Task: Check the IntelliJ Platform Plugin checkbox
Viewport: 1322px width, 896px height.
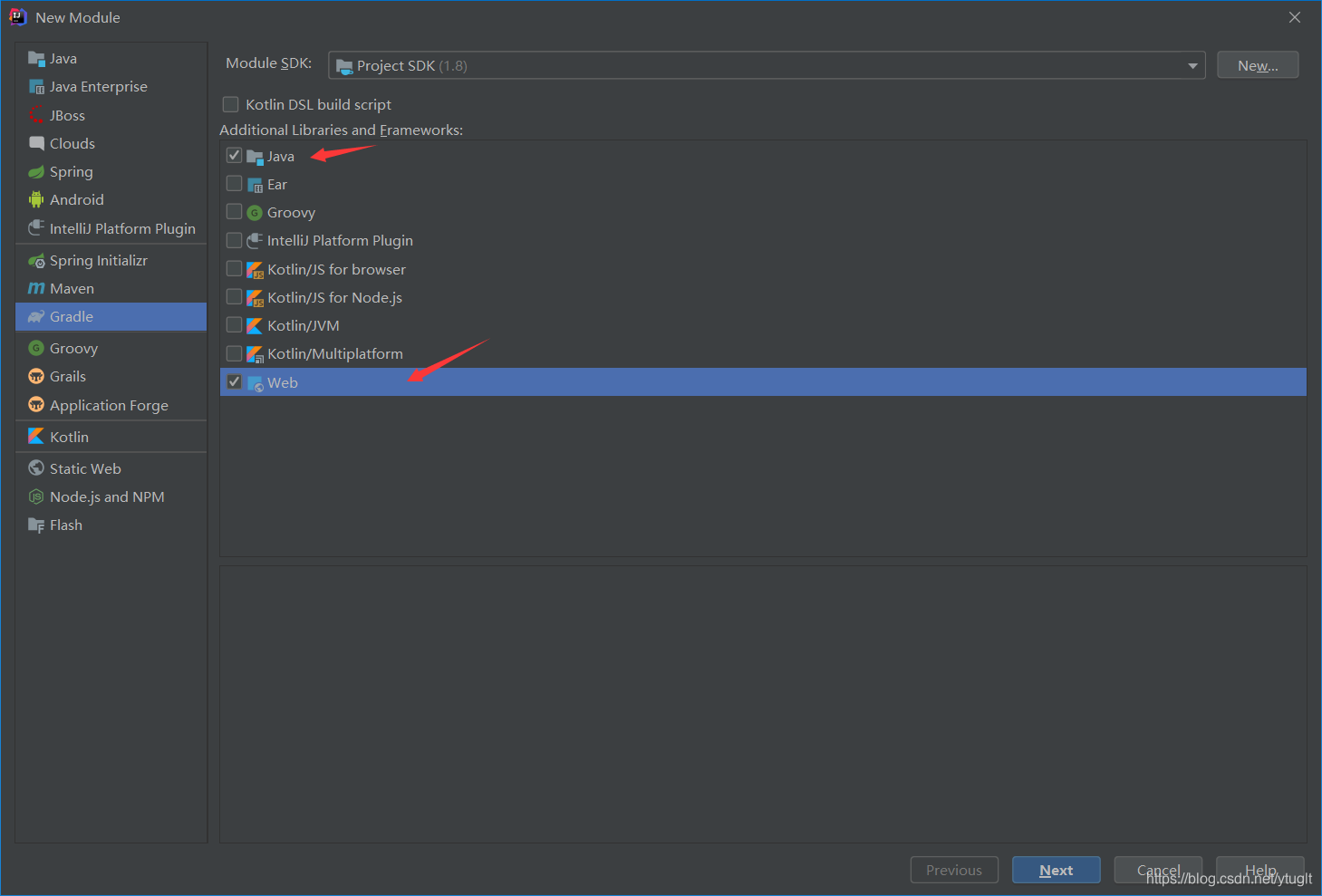Action: [234, 239]
